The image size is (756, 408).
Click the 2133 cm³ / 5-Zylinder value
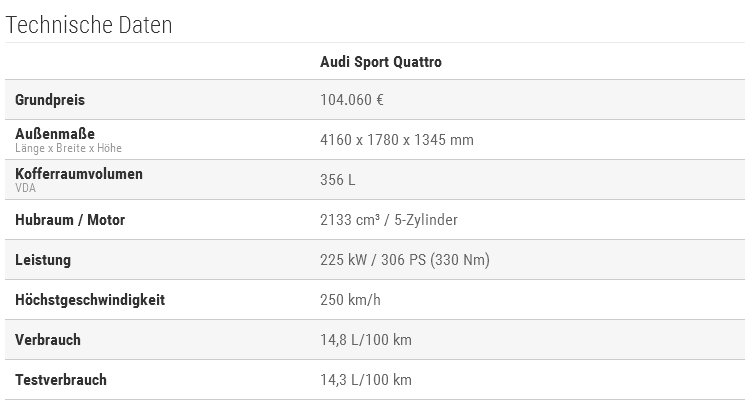tap(388, 220)
